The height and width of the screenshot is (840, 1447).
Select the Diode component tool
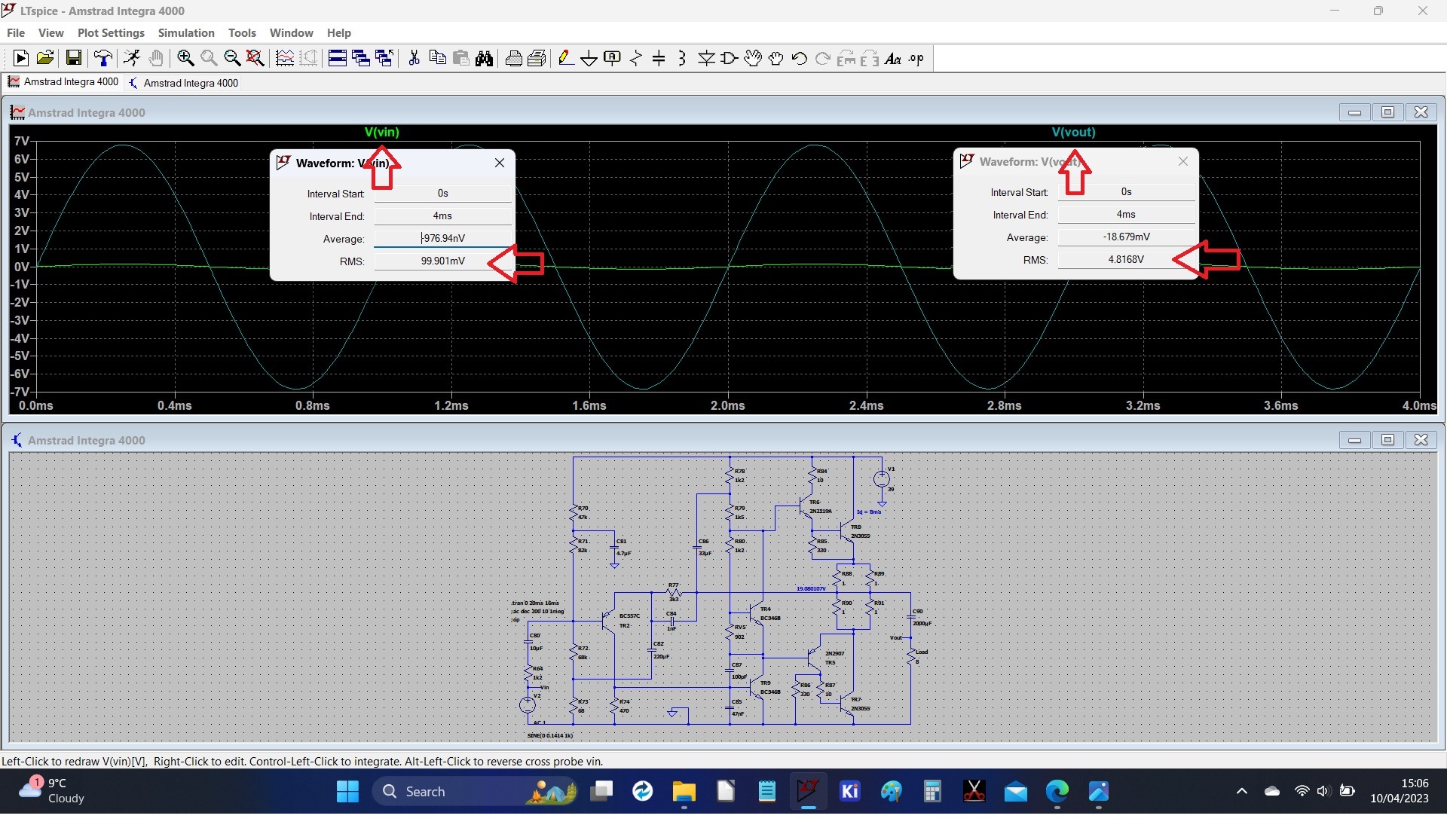706,58
